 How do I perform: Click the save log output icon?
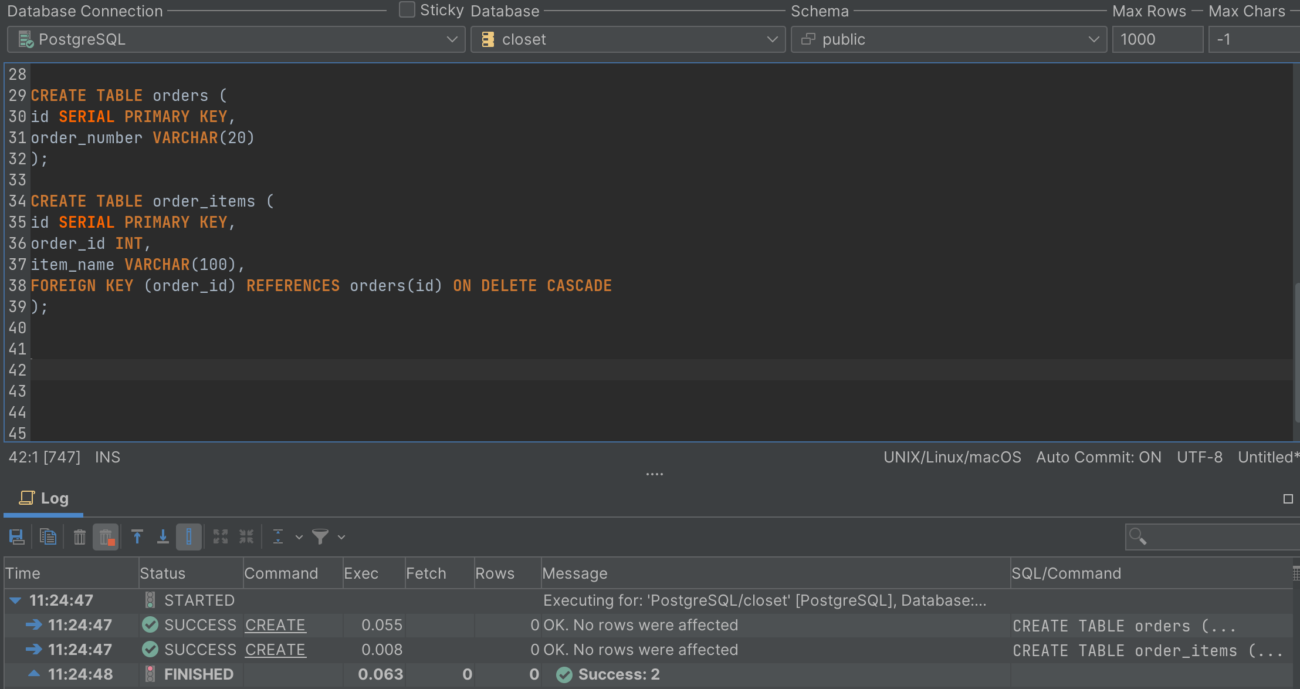[x=16, y=536]
